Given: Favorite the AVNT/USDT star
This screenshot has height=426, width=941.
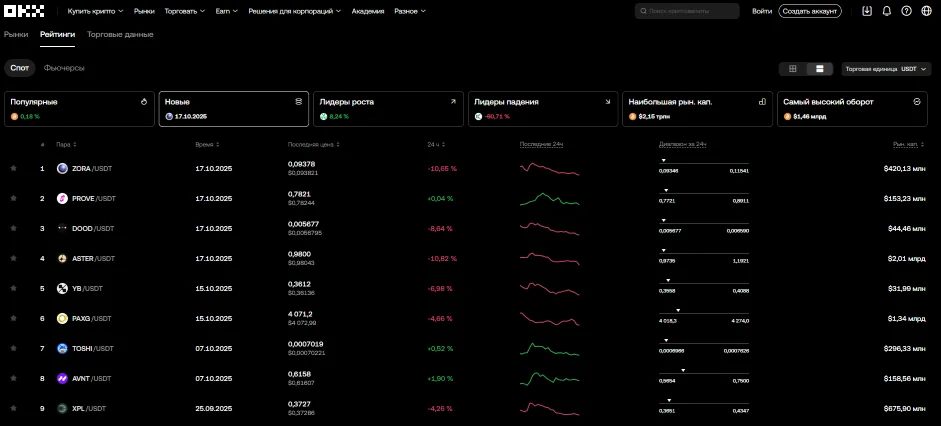Looking at the screenshot, I should (13, 379).
